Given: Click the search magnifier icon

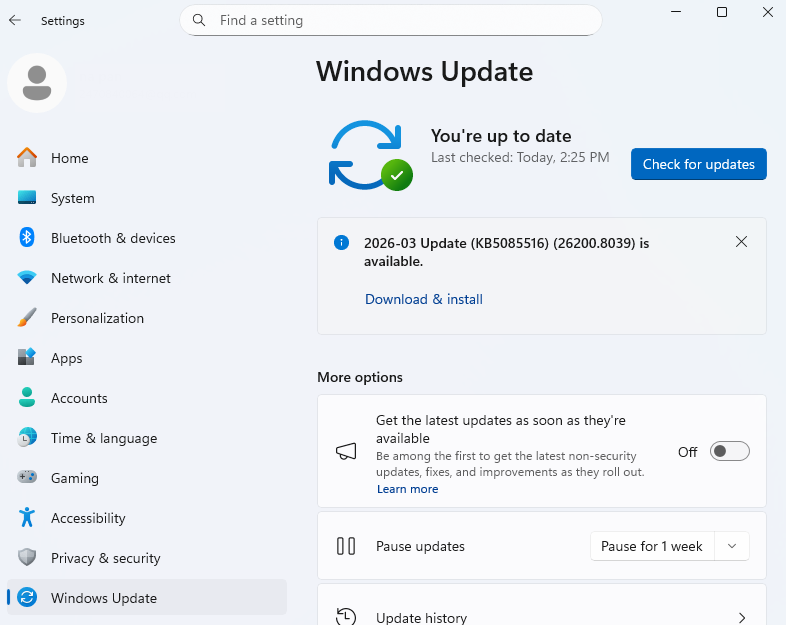Looking at the screenshot, I should (199, 20).
